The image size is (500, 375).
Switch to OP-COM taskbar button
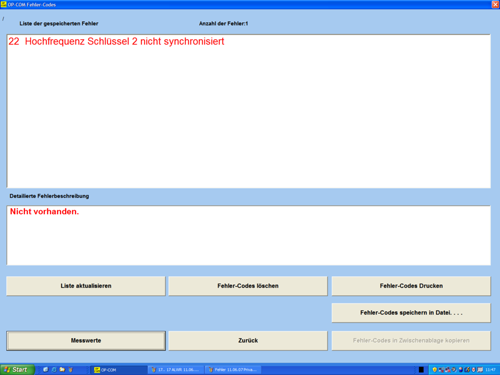pos(119,370)
